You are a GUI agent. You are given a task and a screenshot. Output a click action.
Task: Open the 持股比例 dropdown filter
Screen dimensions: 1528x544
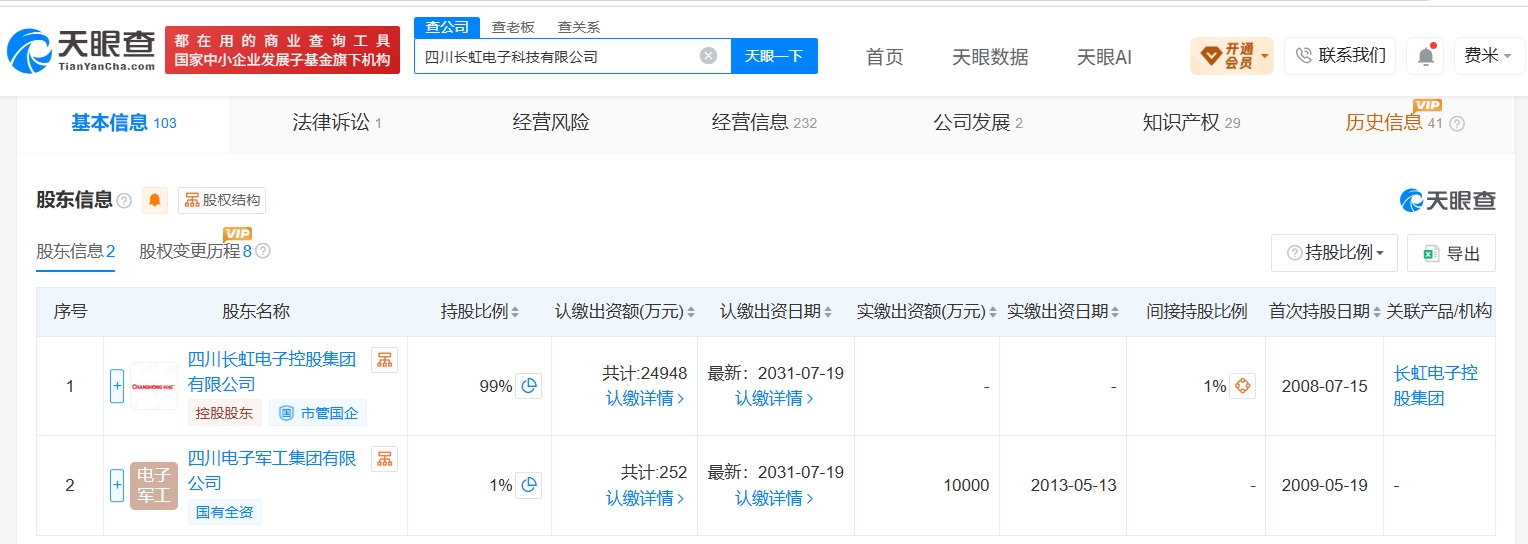[x=1334, y=253]
